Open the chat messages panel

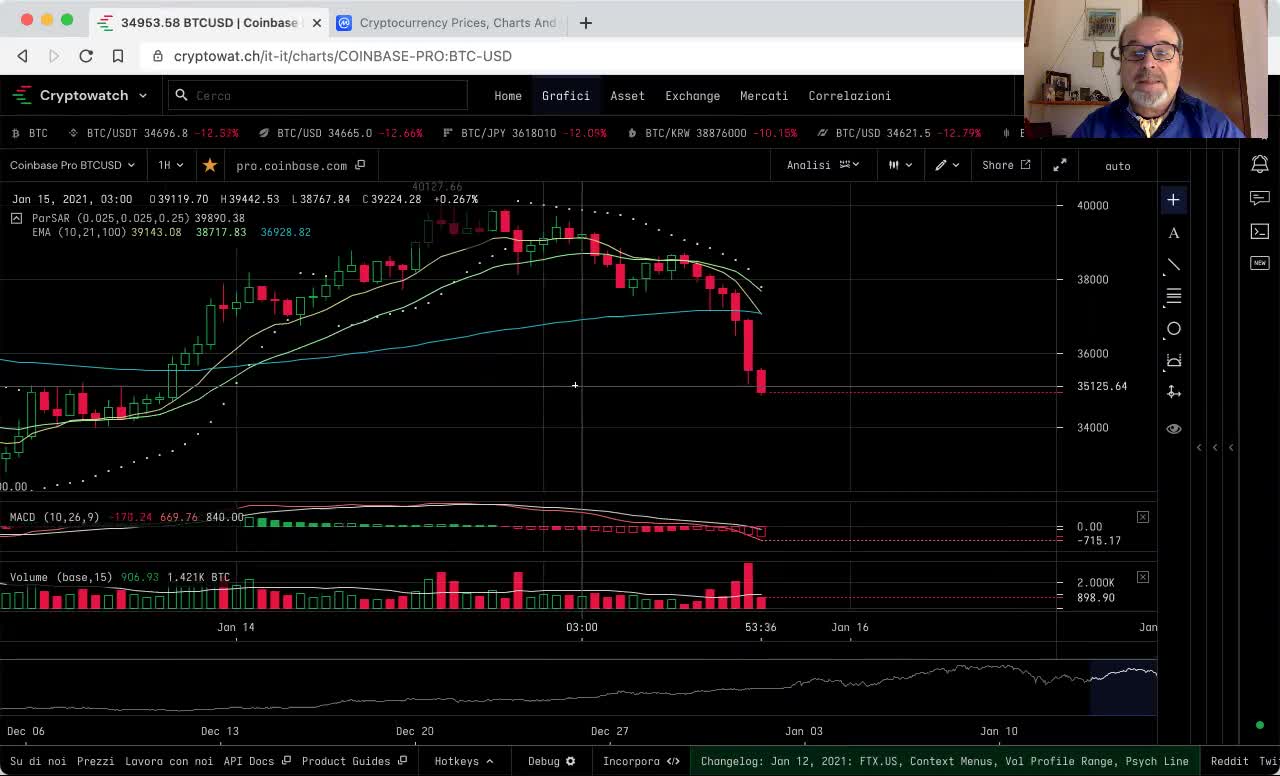pos(1260,198)
